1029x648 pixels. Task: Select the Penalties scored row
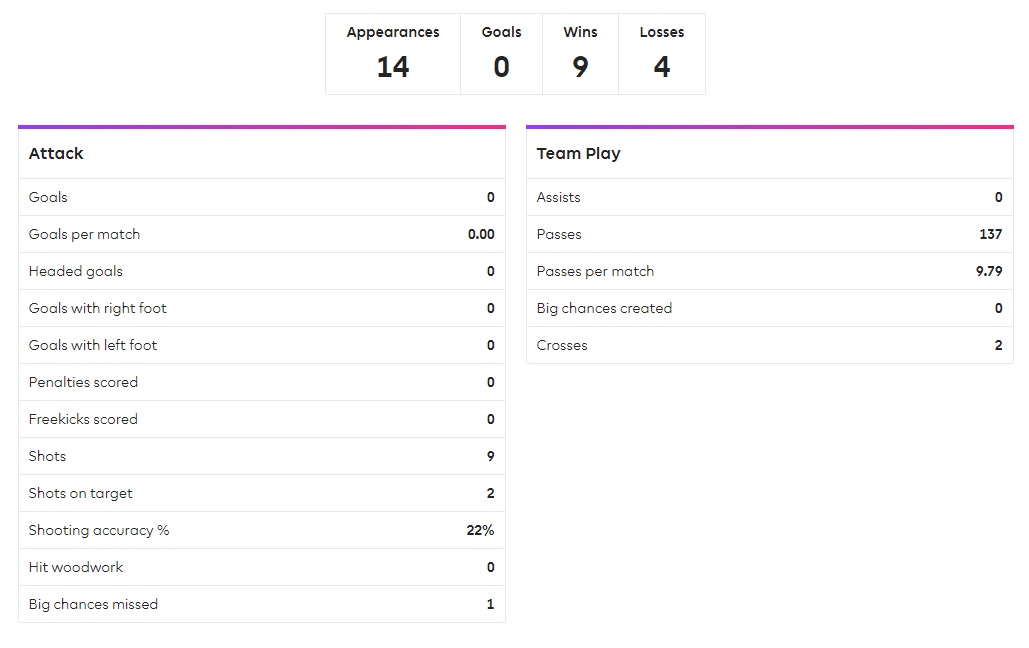click(x=262, y=382)
